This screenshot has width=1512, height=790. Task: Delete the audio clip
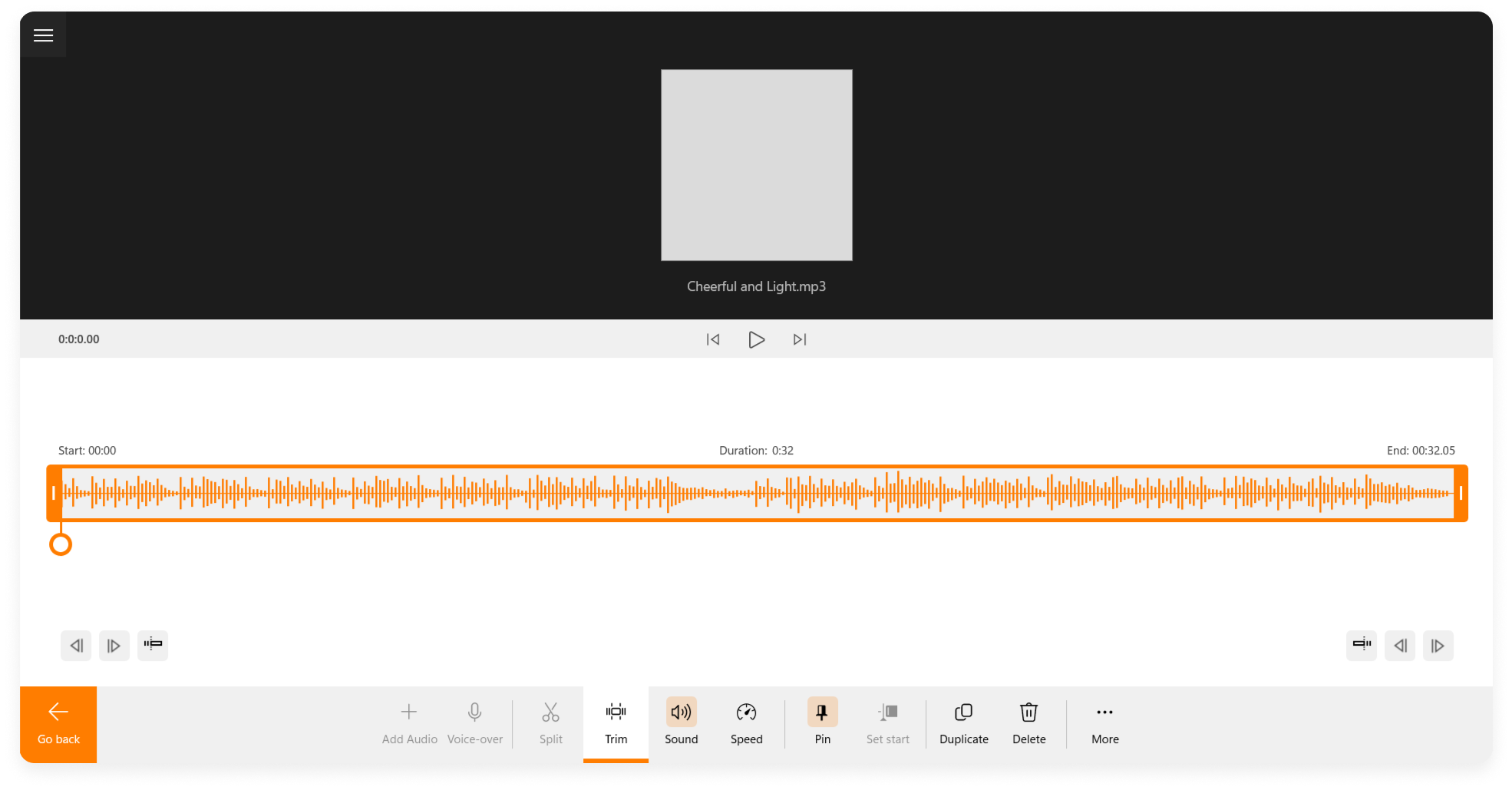(x=1028, y=724)
